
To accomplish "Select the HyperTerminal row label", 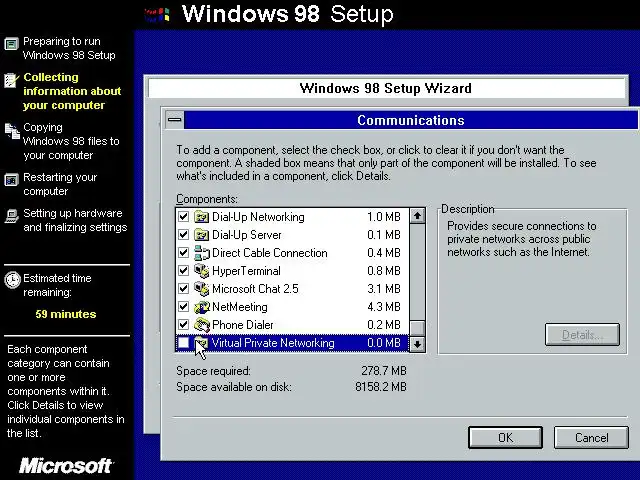I will 246,271.
